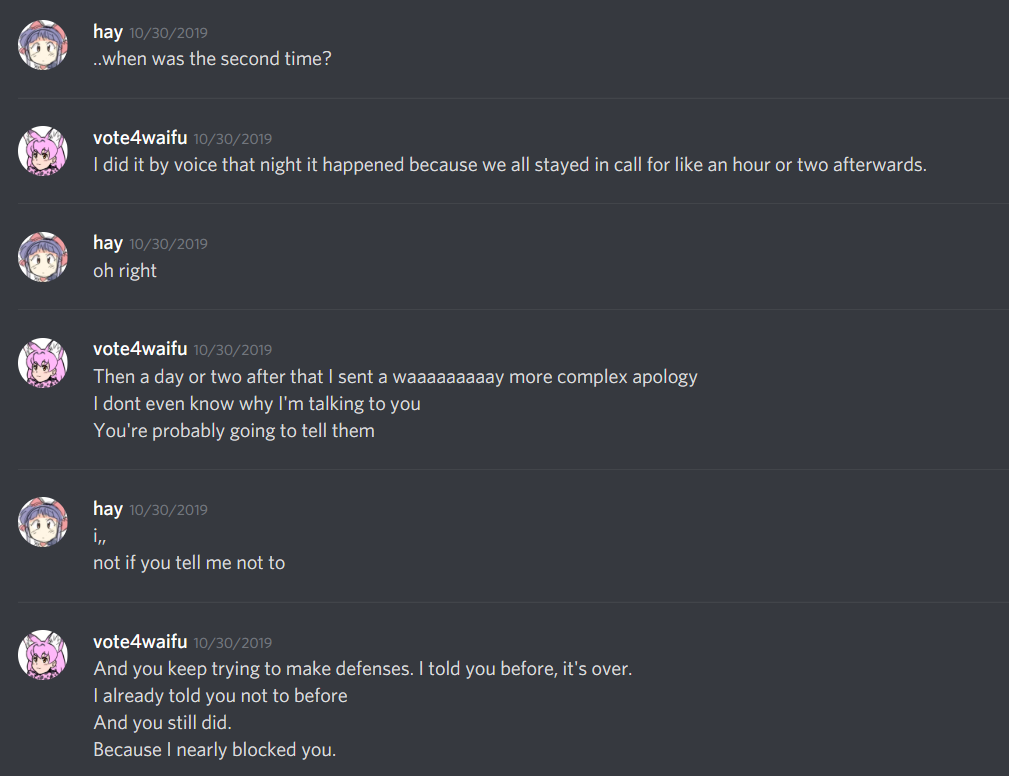Open vote4waifu's username above "I did it by voice"
Viewport: 1009px width, 776px height.
coord(140,138)
